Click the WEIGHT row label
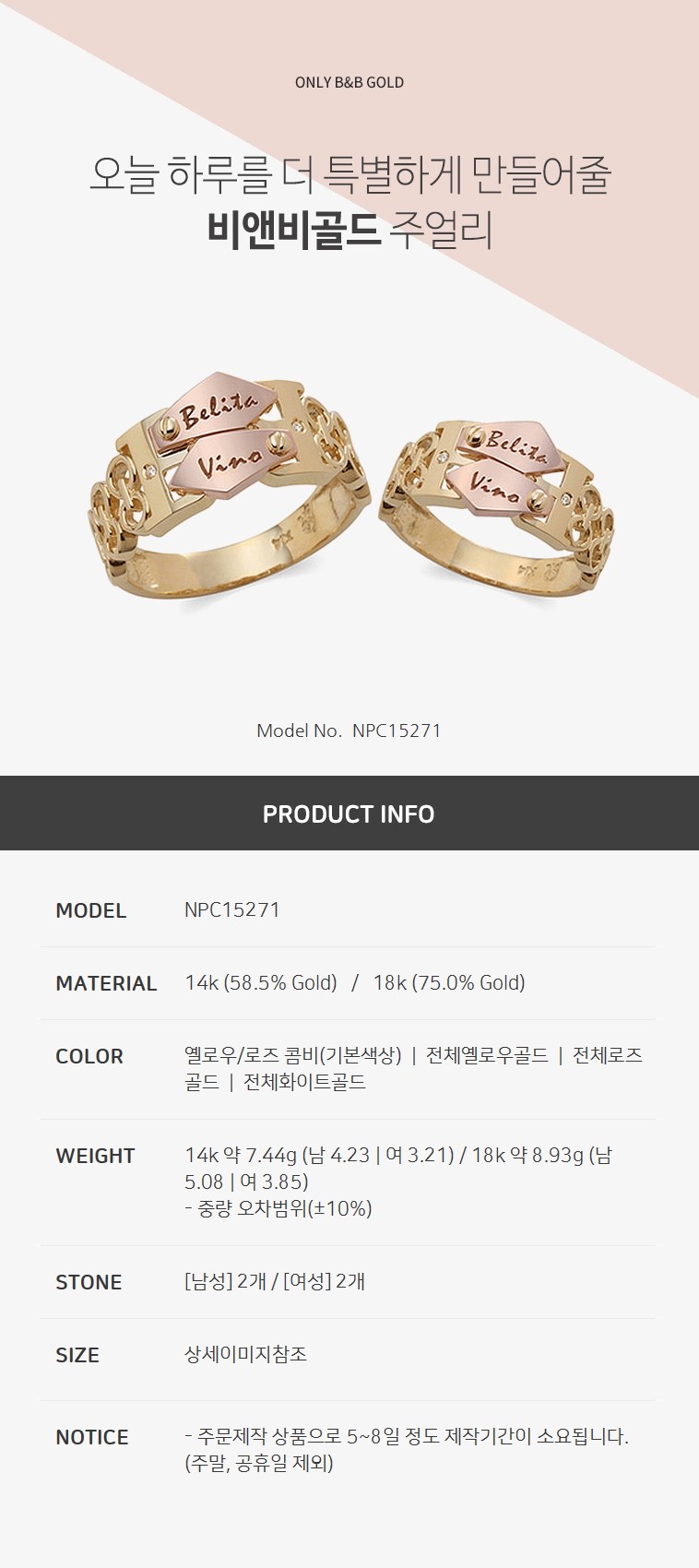 (95, 1156)
